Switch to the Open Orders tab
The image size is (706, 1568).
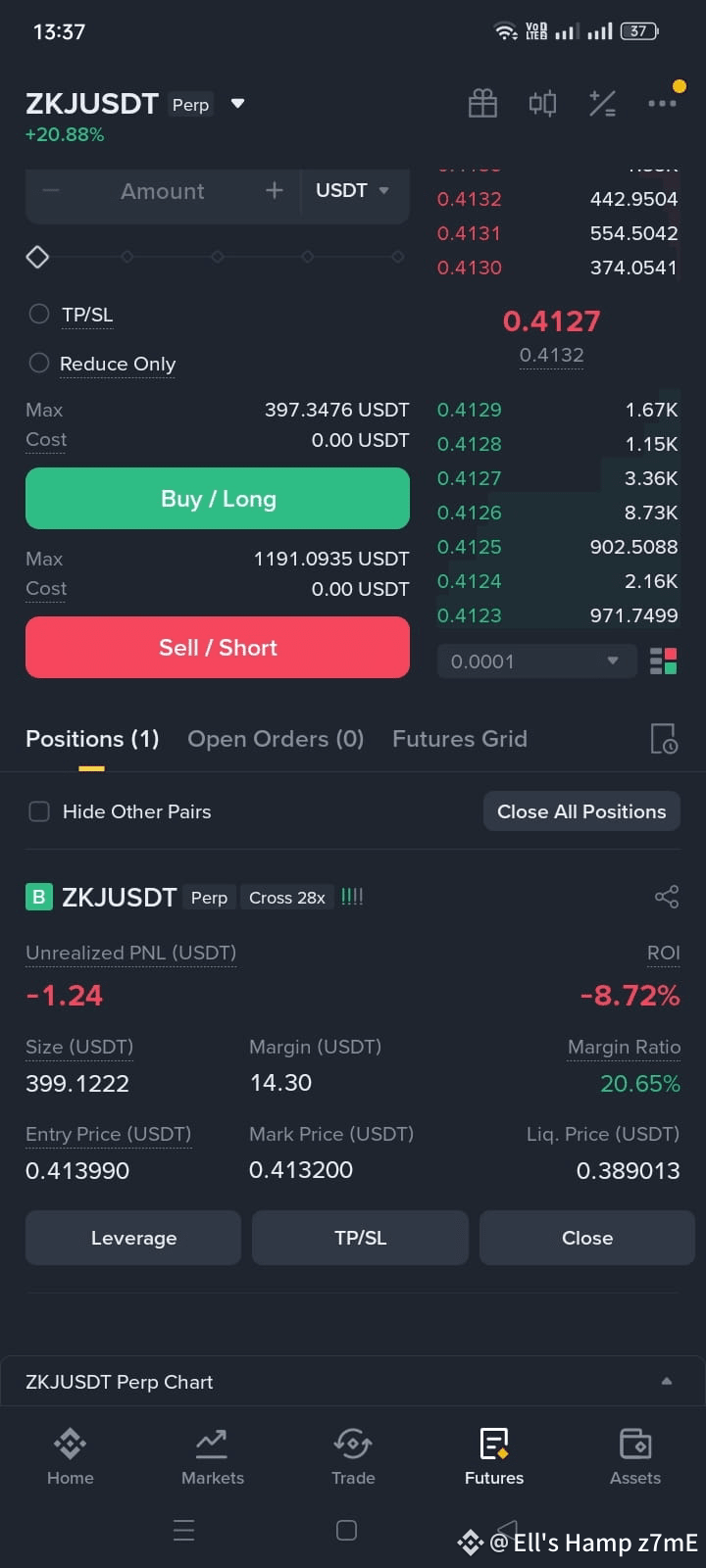pyautogui.click(x=276, y=739)
